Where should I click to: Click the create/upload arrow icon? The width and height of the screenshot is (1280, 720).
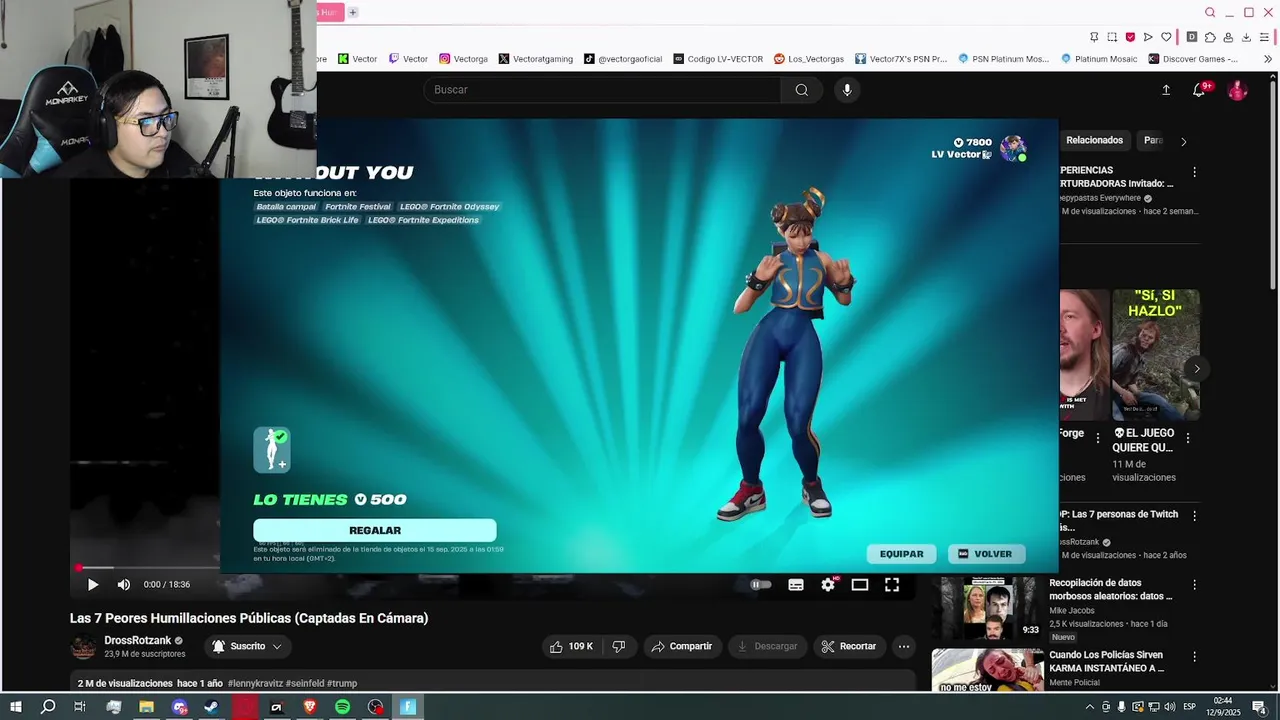coord(1166,90)
